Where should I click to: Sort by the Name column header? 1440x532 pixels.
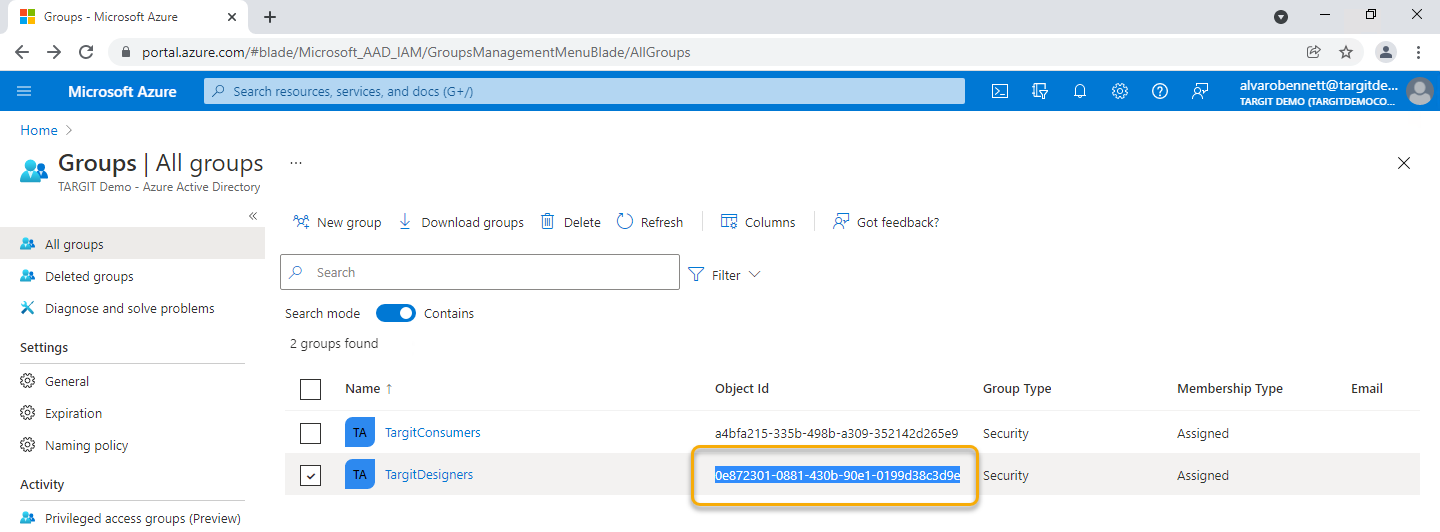(x=369, y=388)
